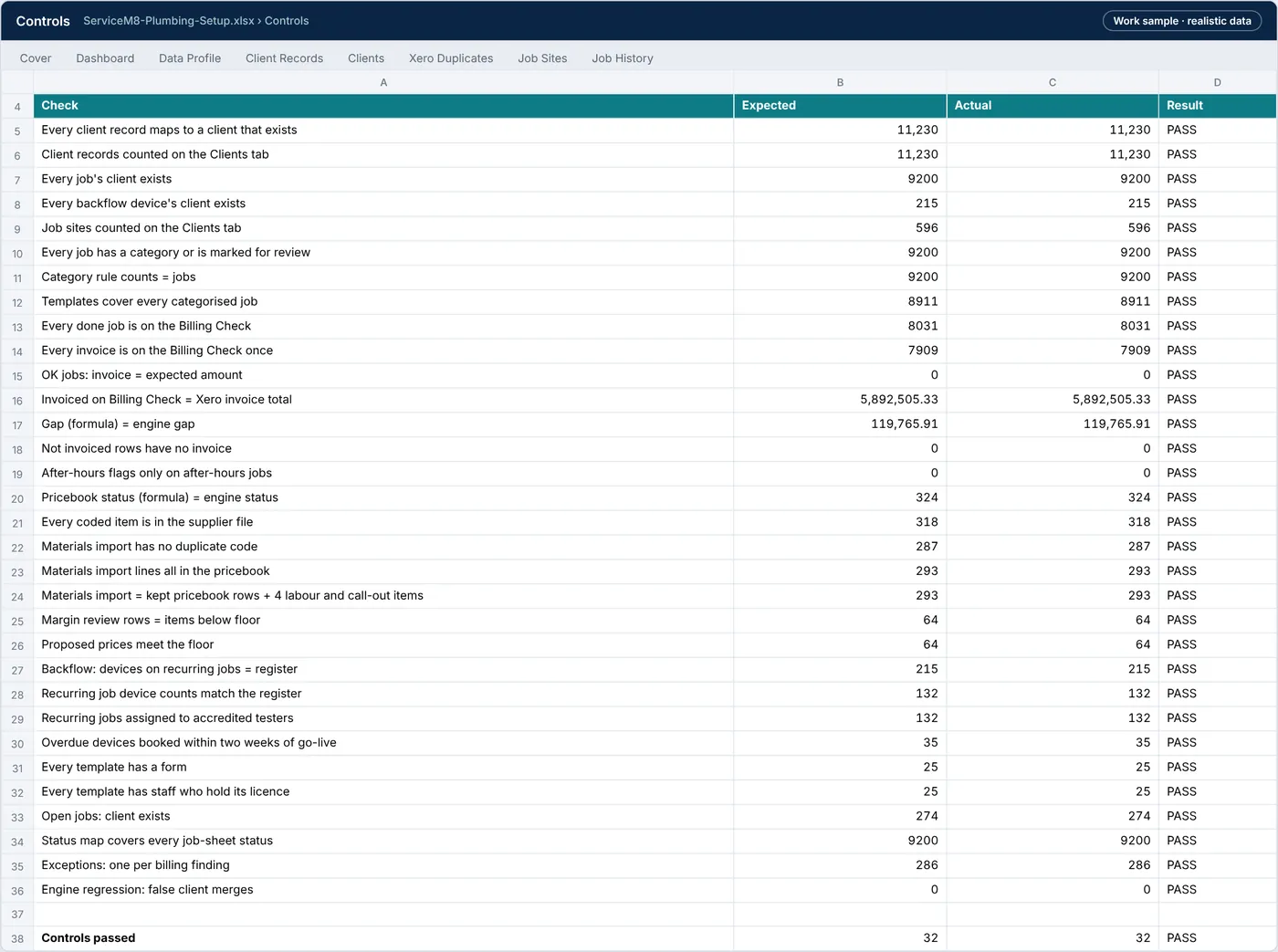Click the 'Result' header cell
The width and height of the screenshot is (1278, 952).
1218,106
